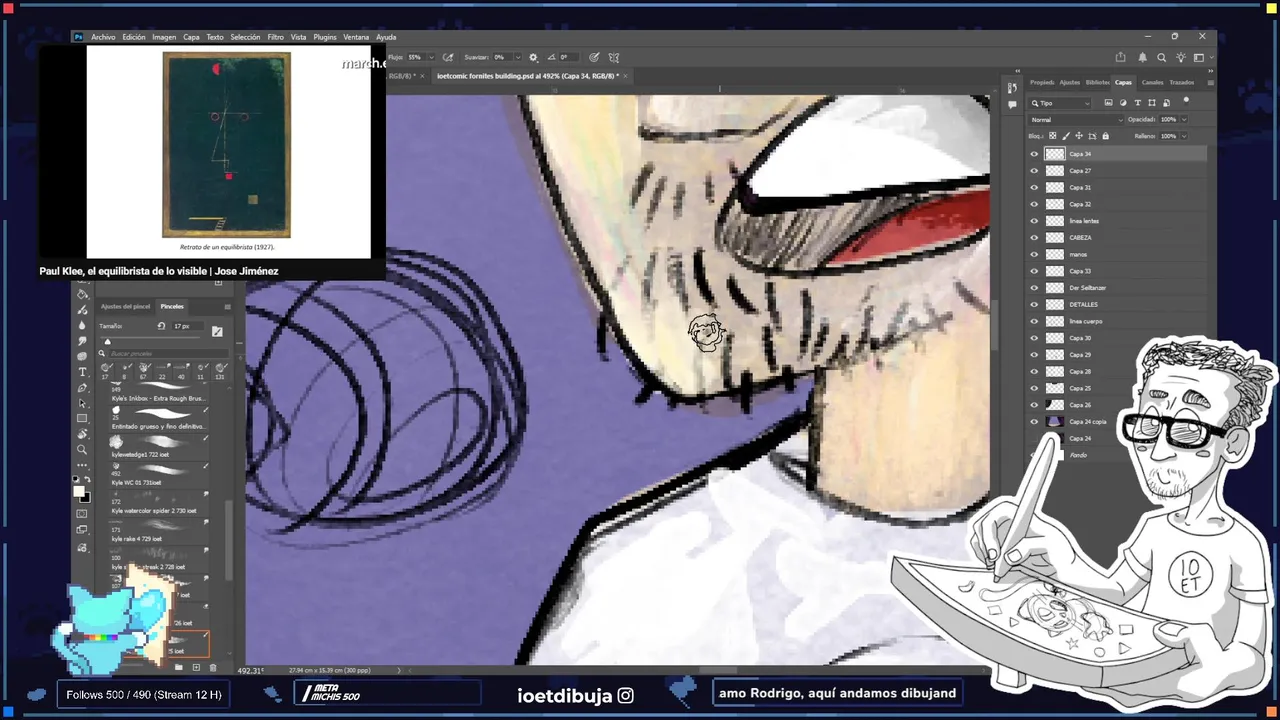
Task: Lock position move icon
Action: [x=1079, y=136]
